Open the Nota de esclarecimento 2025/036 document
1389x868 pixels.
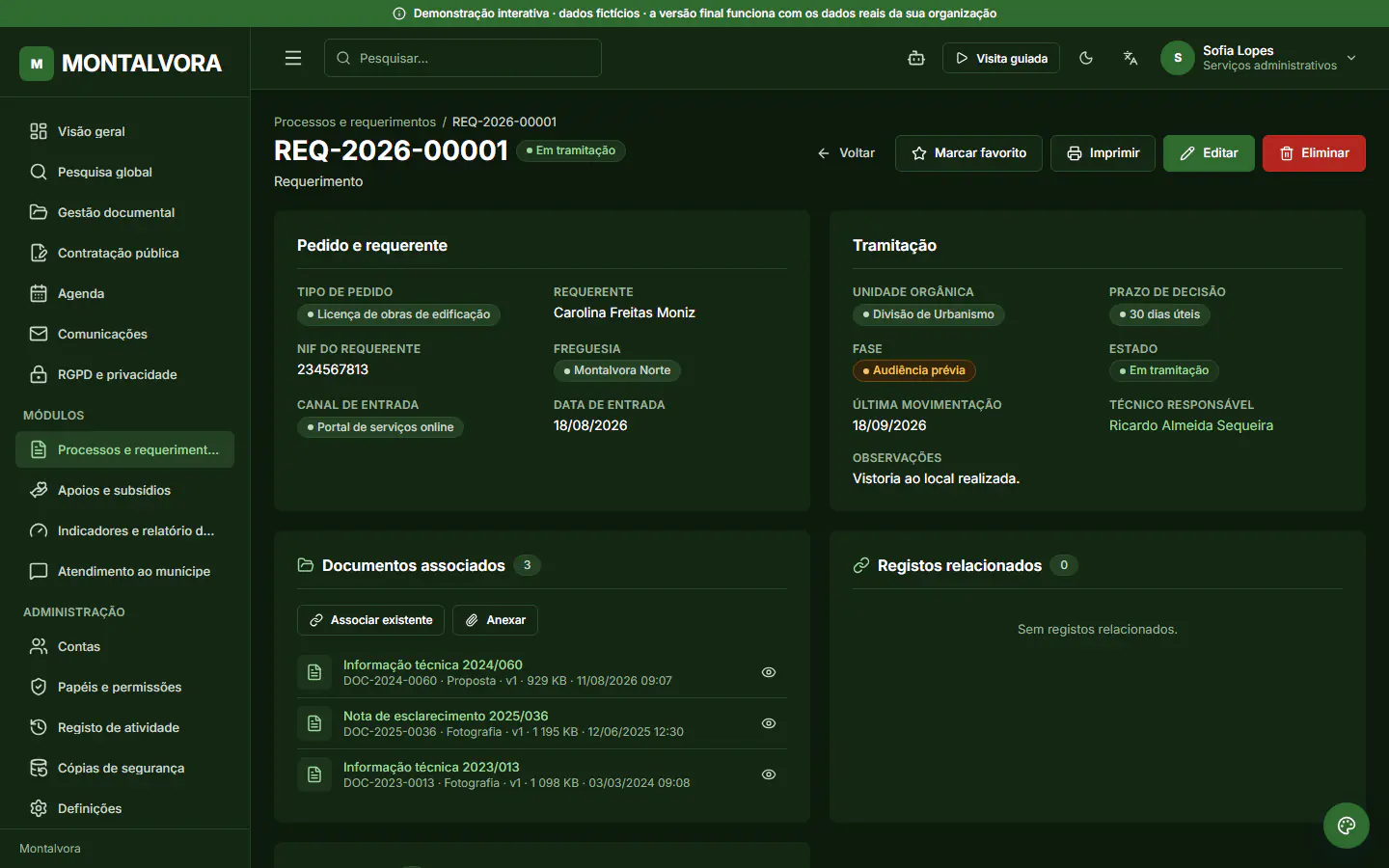click(x=446, y=716)
